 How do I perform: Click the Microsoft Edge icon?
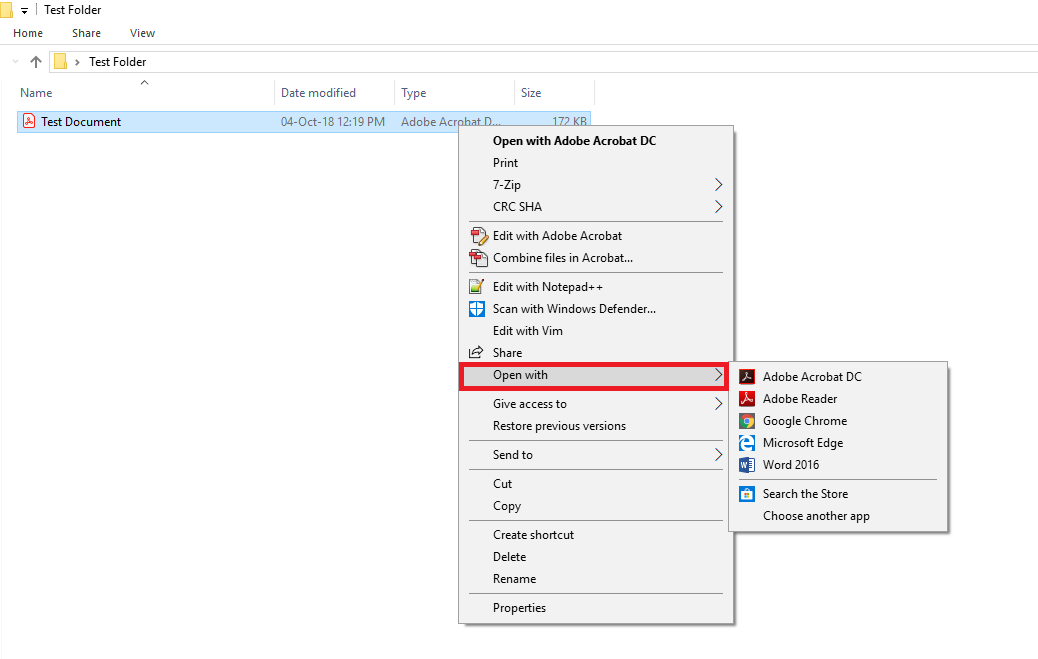pos(746,443)
